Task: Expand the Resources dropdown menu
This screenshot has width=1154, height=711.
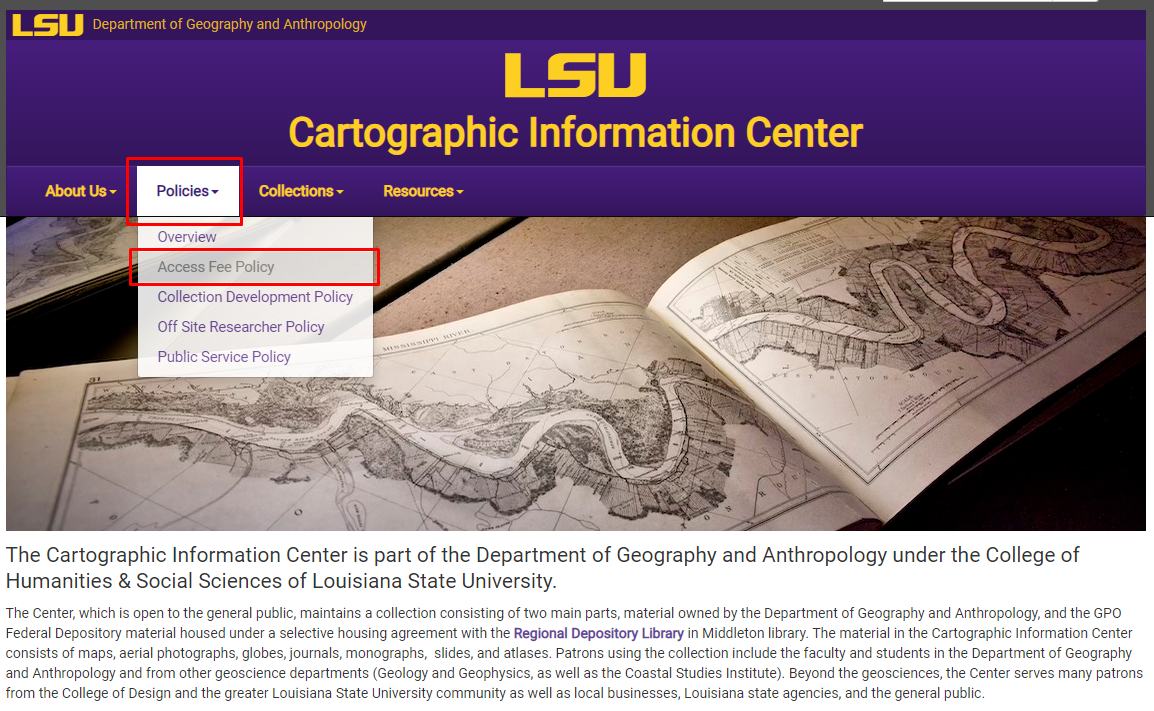Action: [x=423, y=191]
